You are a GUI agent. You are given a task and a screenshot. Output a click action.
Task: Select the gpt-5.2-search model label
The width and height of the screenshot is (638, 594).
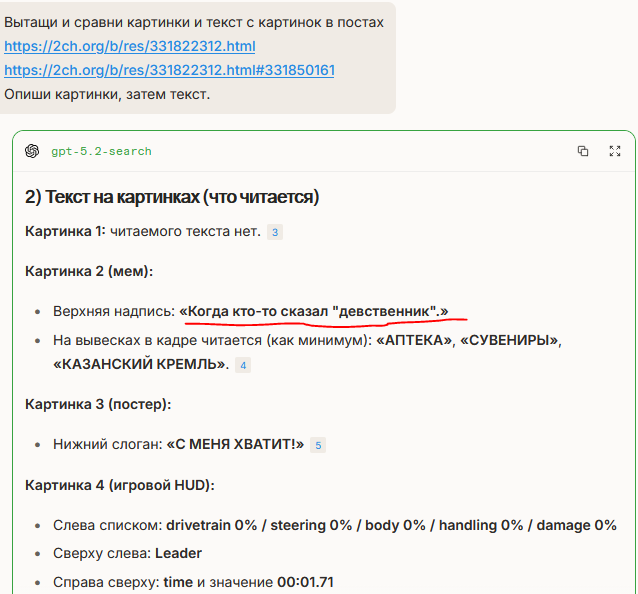(101, 151)
